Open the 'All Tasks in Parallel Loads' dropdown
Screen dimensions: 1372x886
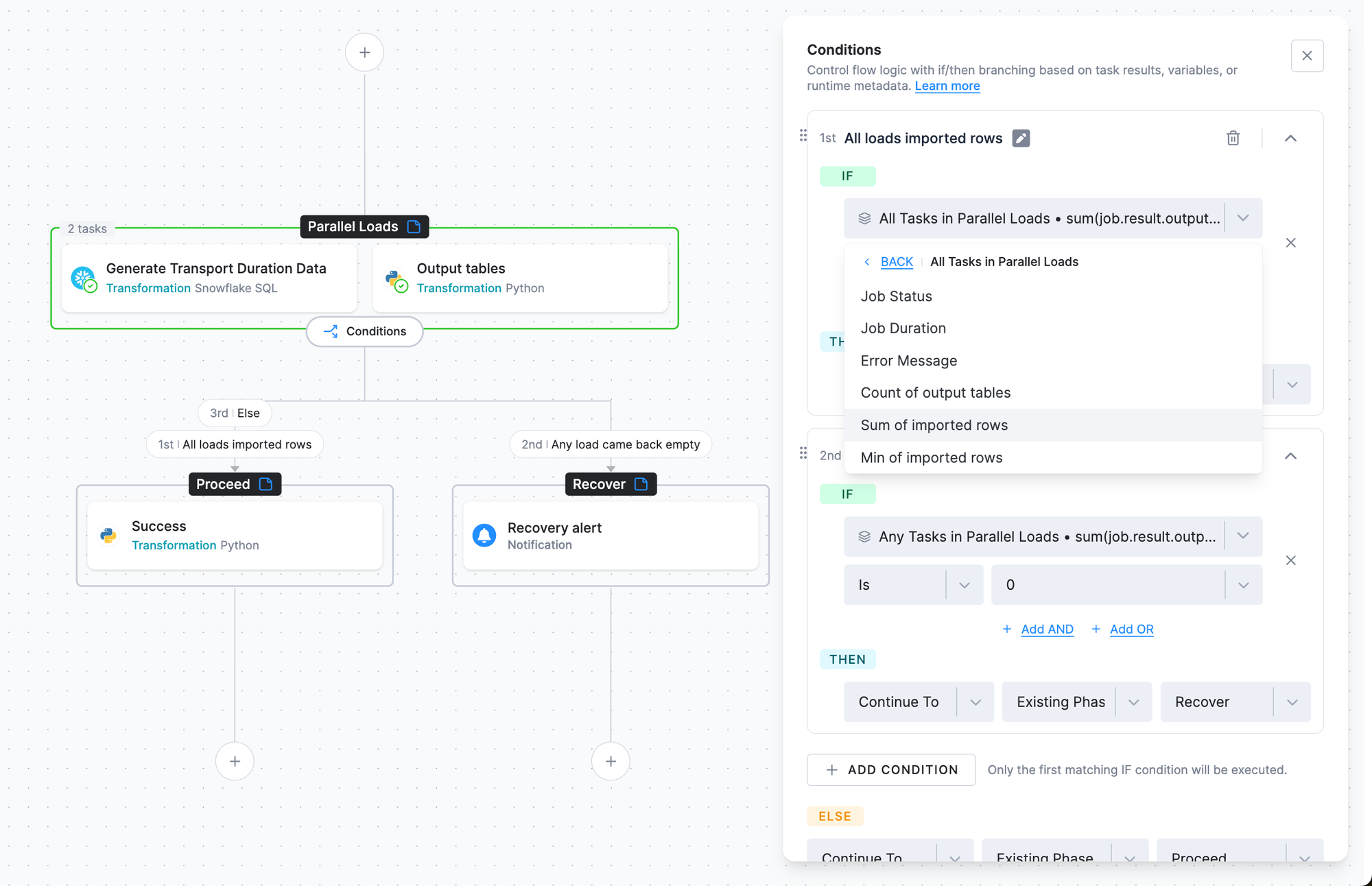click(x=1053, y=218)
